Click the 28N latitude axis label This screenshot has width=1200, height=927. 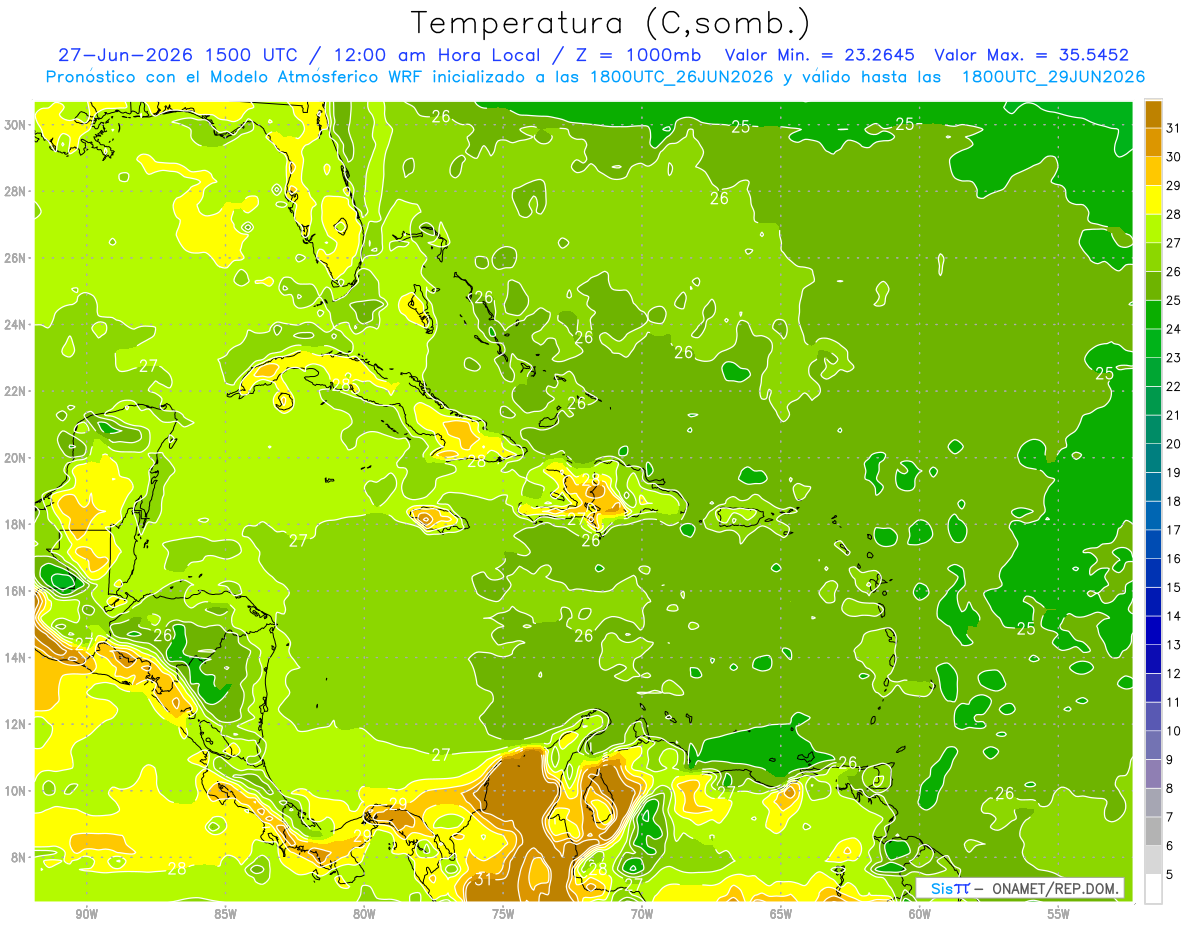[x=16, y=191]
